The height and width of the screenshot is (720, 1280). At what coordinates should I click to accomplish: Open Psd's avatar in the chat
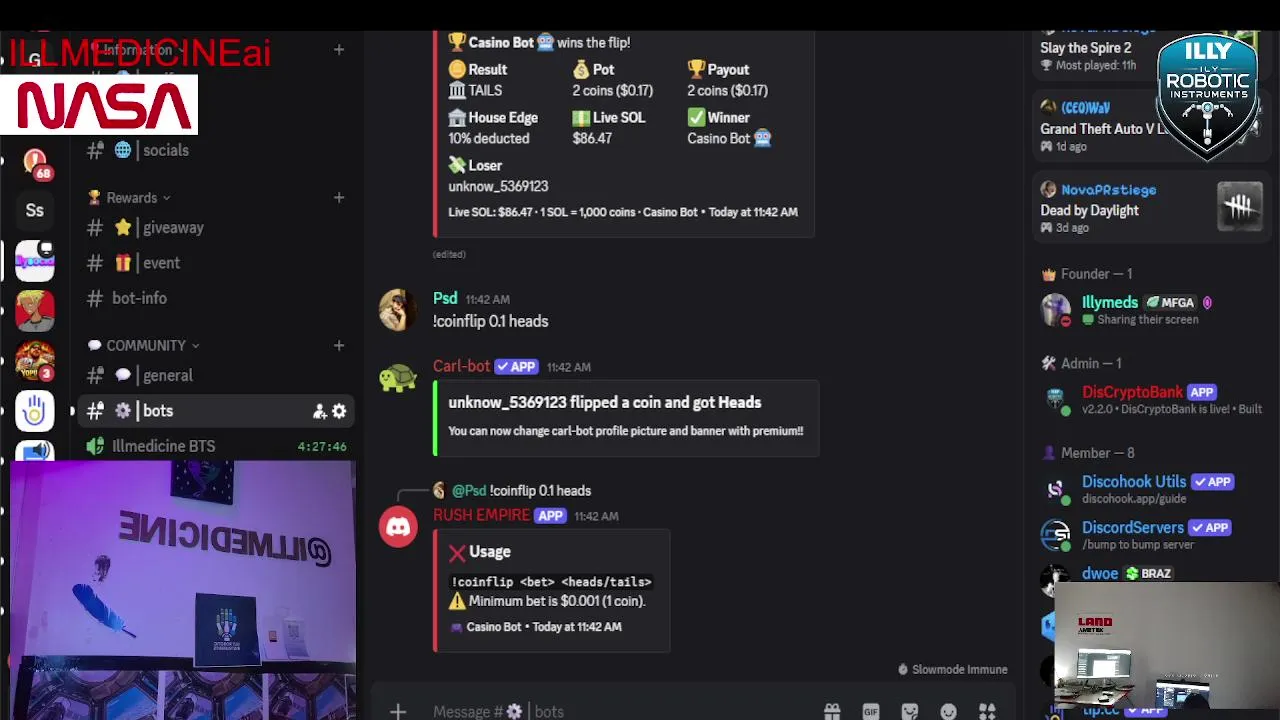click(398, 310)
